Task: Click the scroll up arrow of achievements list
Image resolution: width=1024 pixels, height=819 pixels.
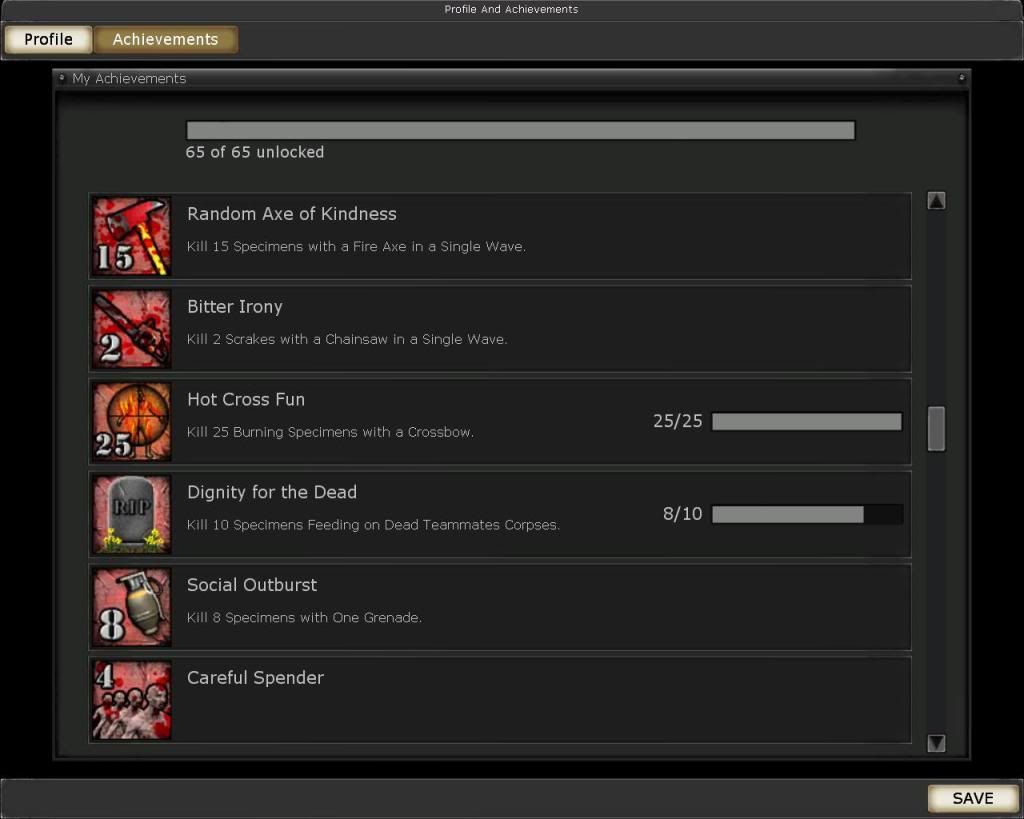Action: tap(936, 201)
